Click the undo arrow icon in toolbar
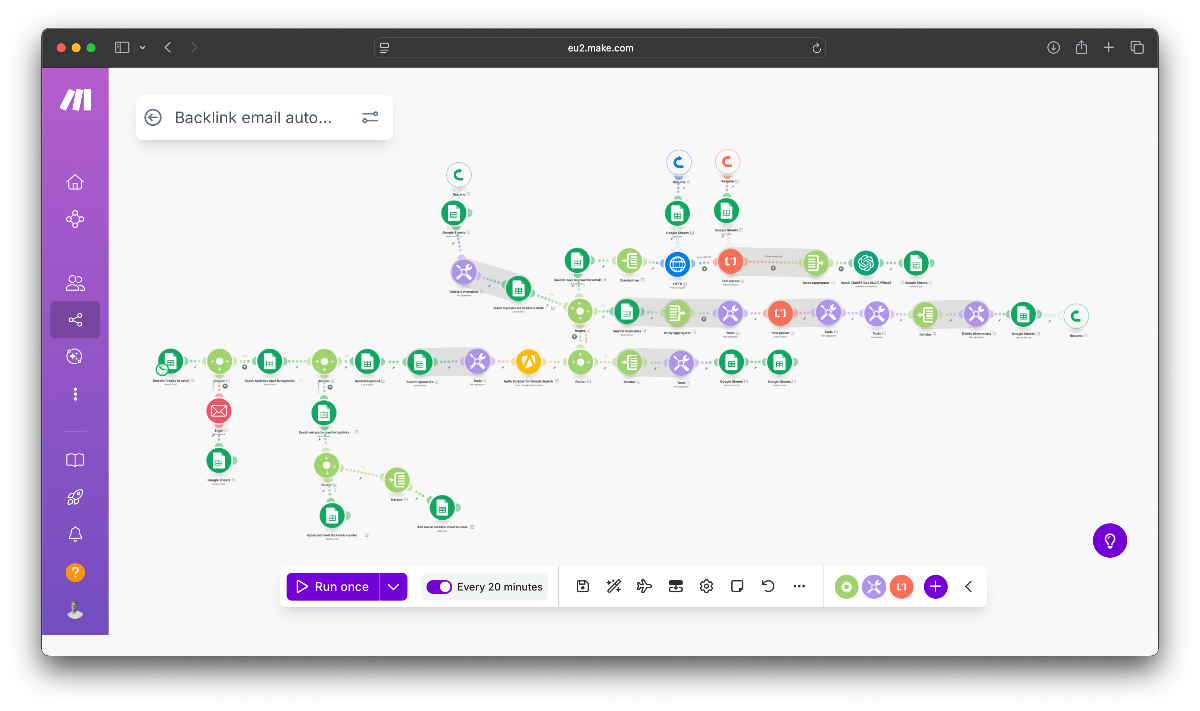 pos(768,587)
